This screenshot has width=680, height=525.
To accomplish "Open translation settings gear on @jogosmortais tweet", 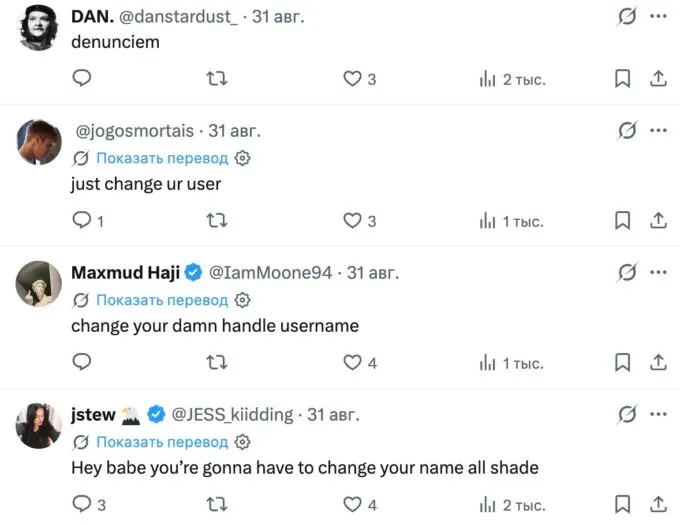I will tap(242, 158).
